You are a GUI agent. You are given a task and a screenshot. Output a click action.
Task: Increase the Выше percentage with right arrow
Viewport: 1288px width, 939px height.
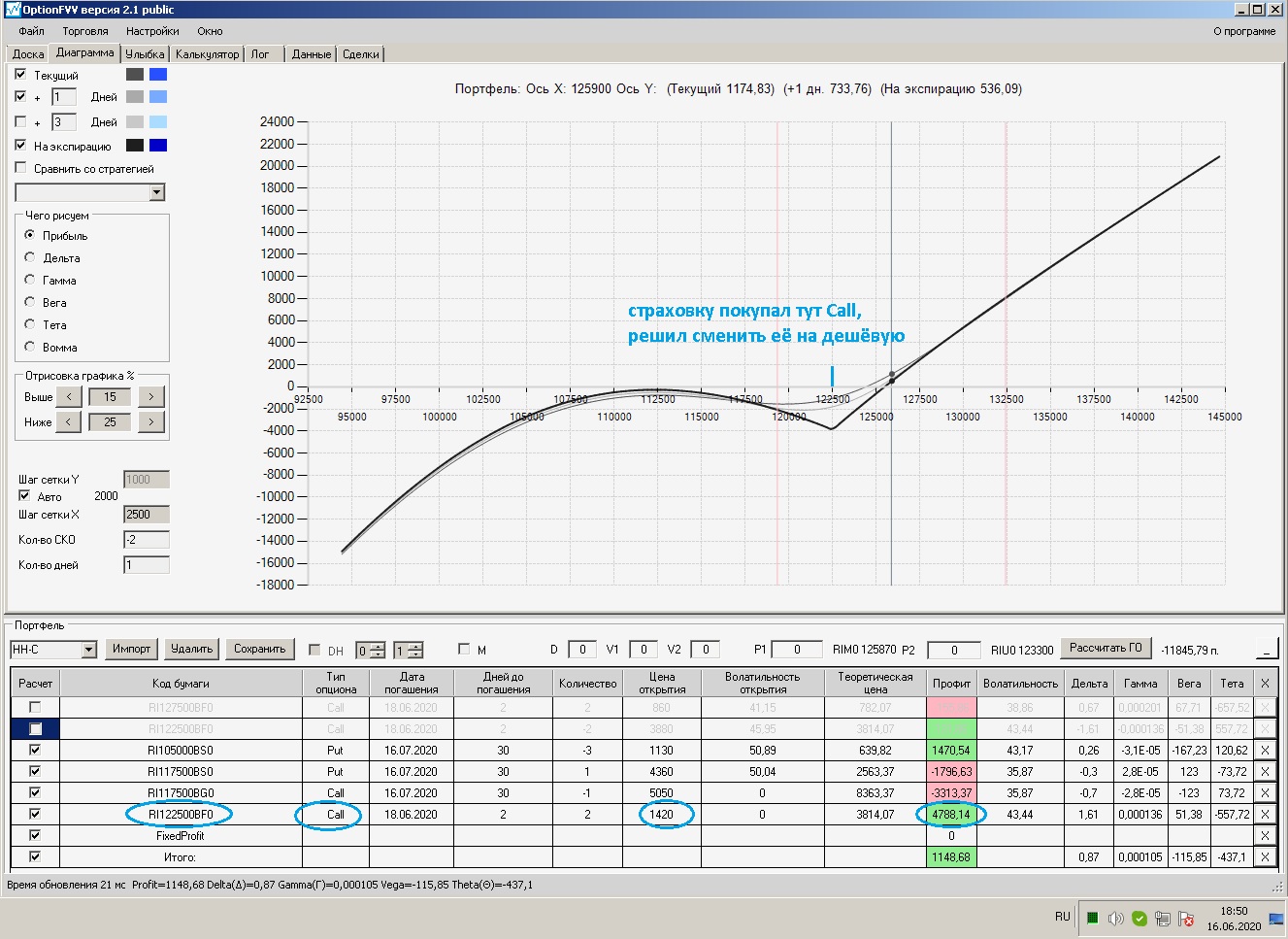tap(150, 396)
